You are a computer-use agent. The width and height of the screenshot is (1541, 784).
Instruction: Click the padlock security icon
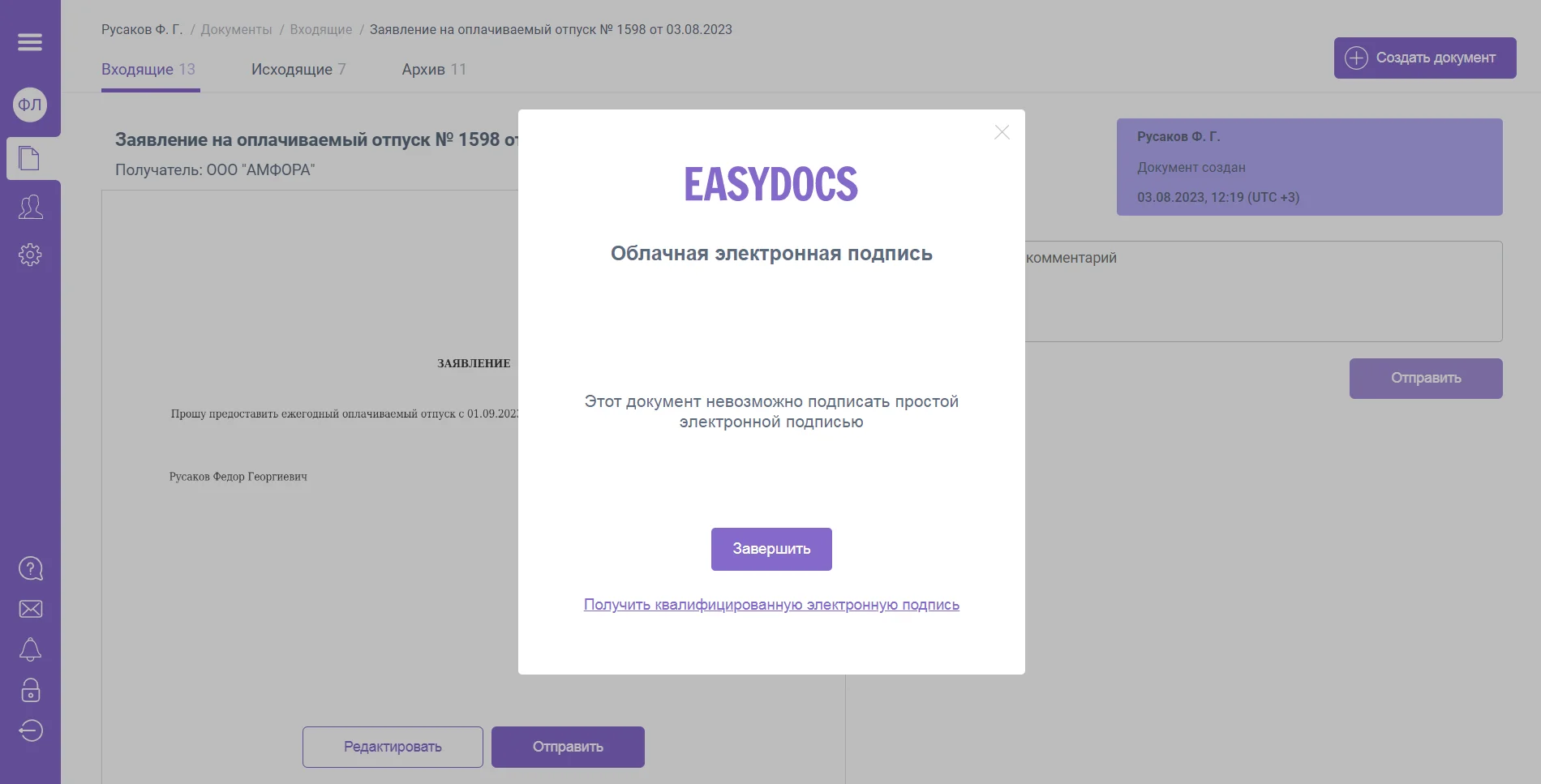(x=30, y=690)
